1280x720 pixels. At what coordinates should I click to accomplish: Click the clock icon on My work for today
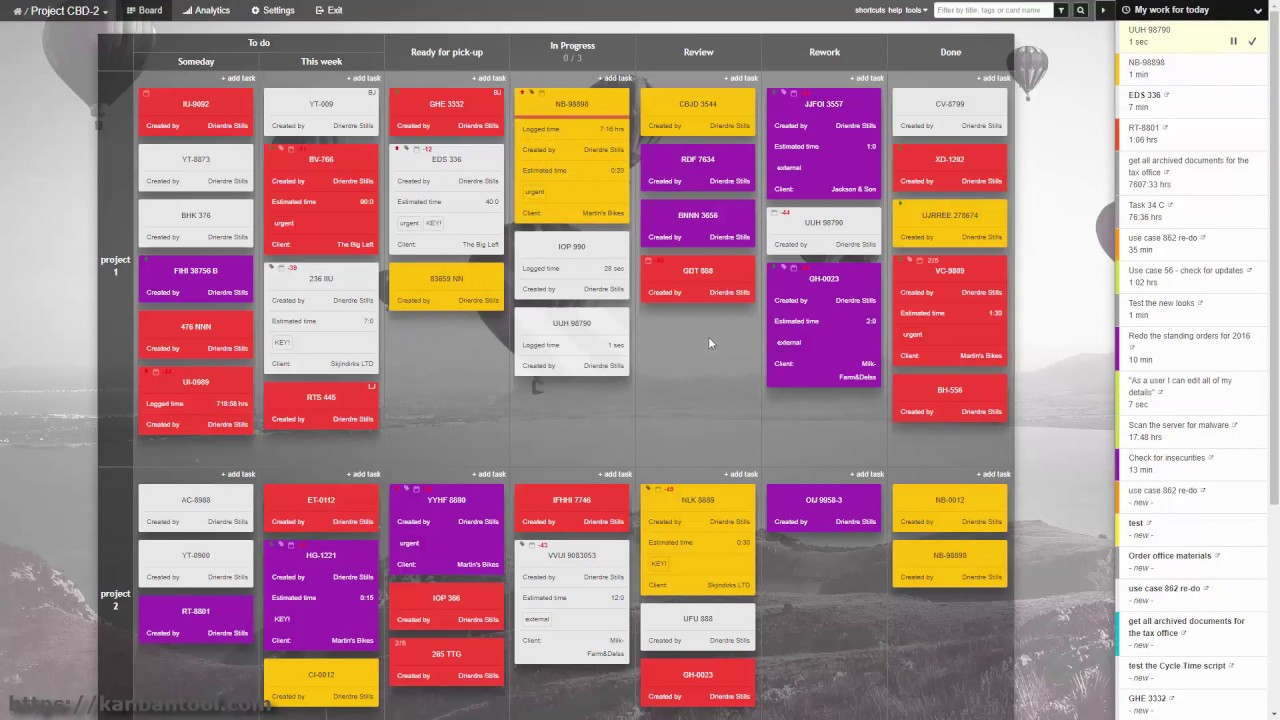1125,10
